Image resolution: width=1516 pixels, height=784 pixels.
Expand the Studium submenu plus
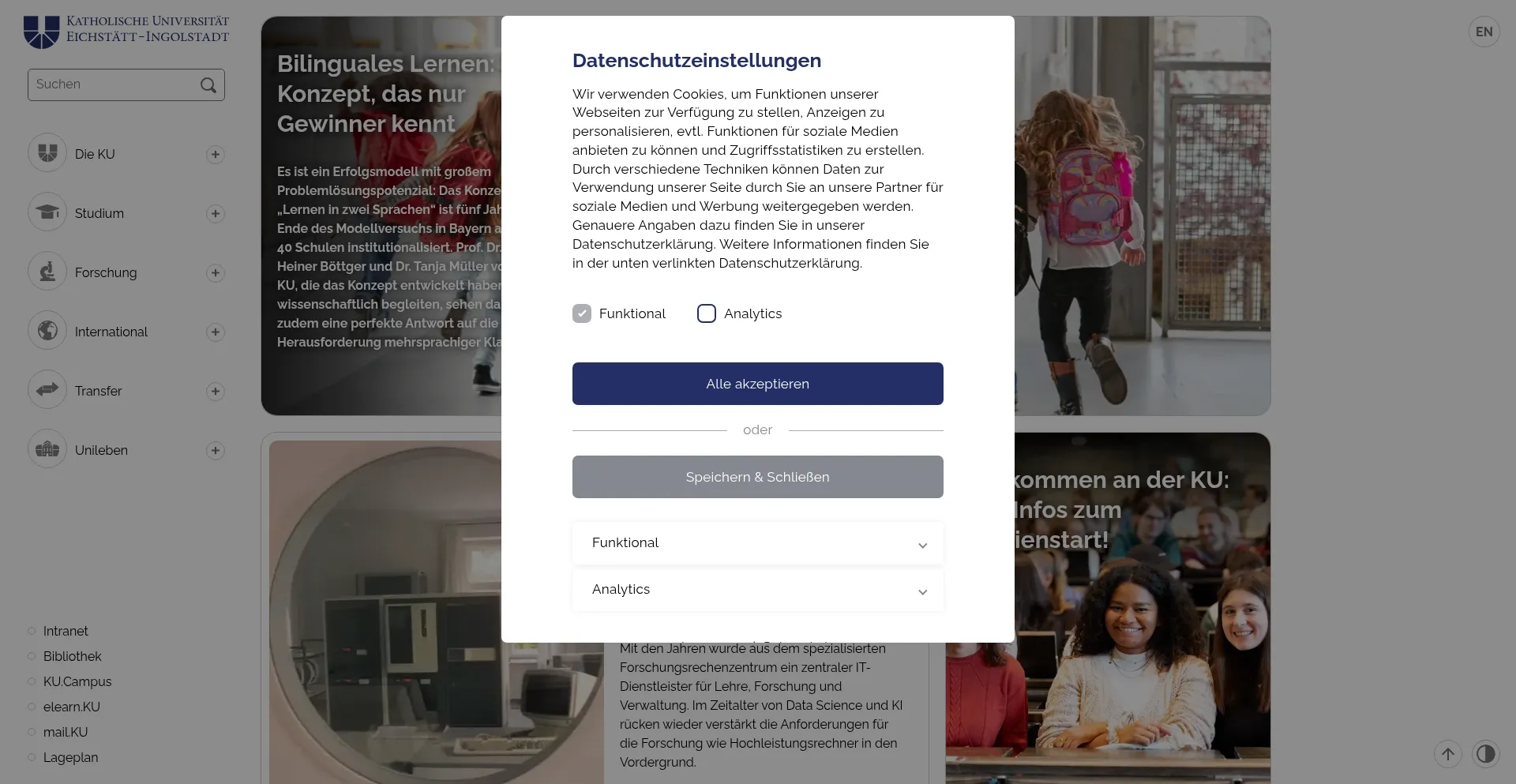(215, 213)
